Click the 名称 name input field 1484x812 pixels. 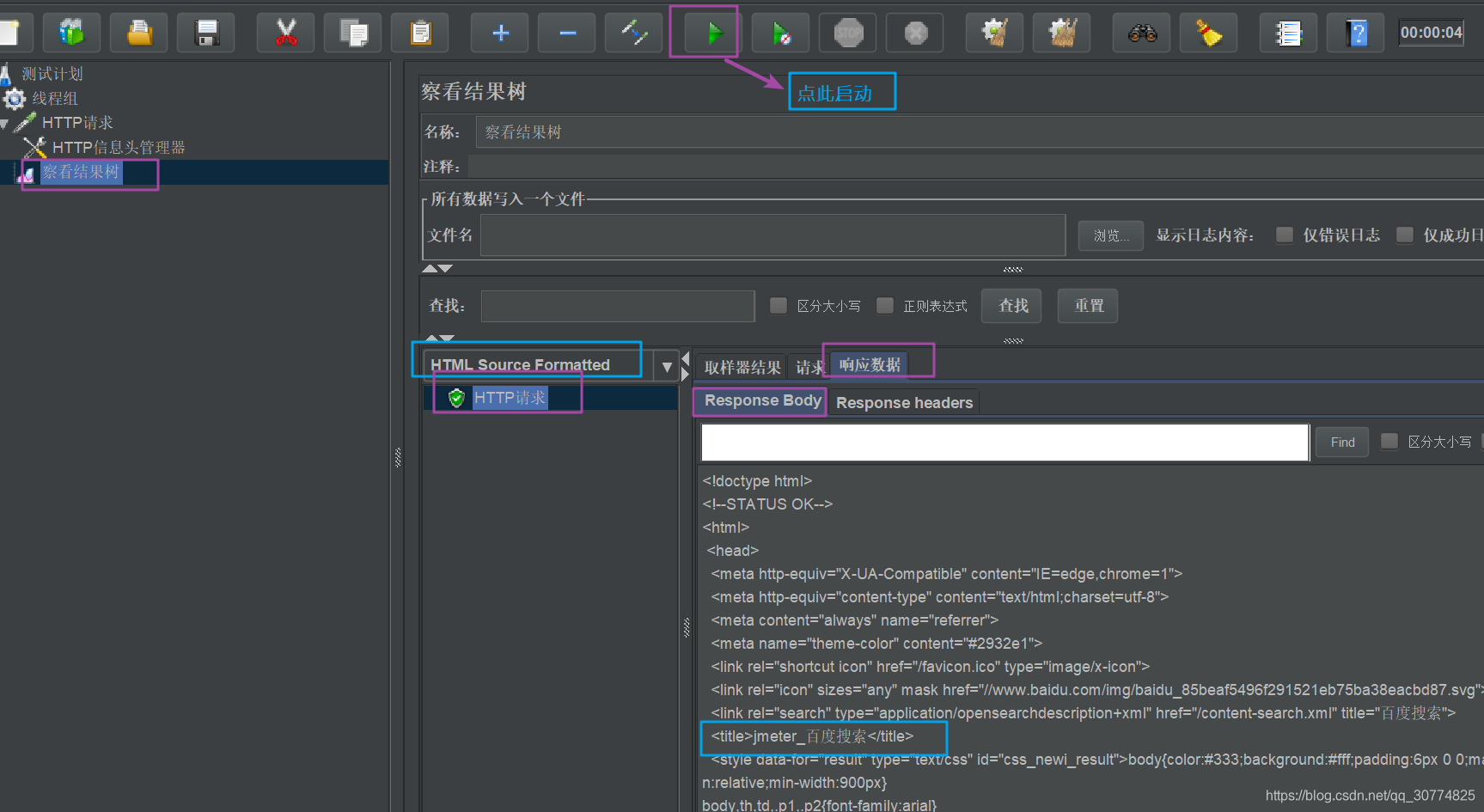[x=980, y=132]
